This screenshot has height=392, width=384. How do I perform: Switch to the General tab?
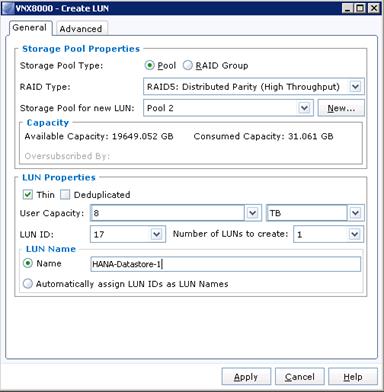(30, 28)
